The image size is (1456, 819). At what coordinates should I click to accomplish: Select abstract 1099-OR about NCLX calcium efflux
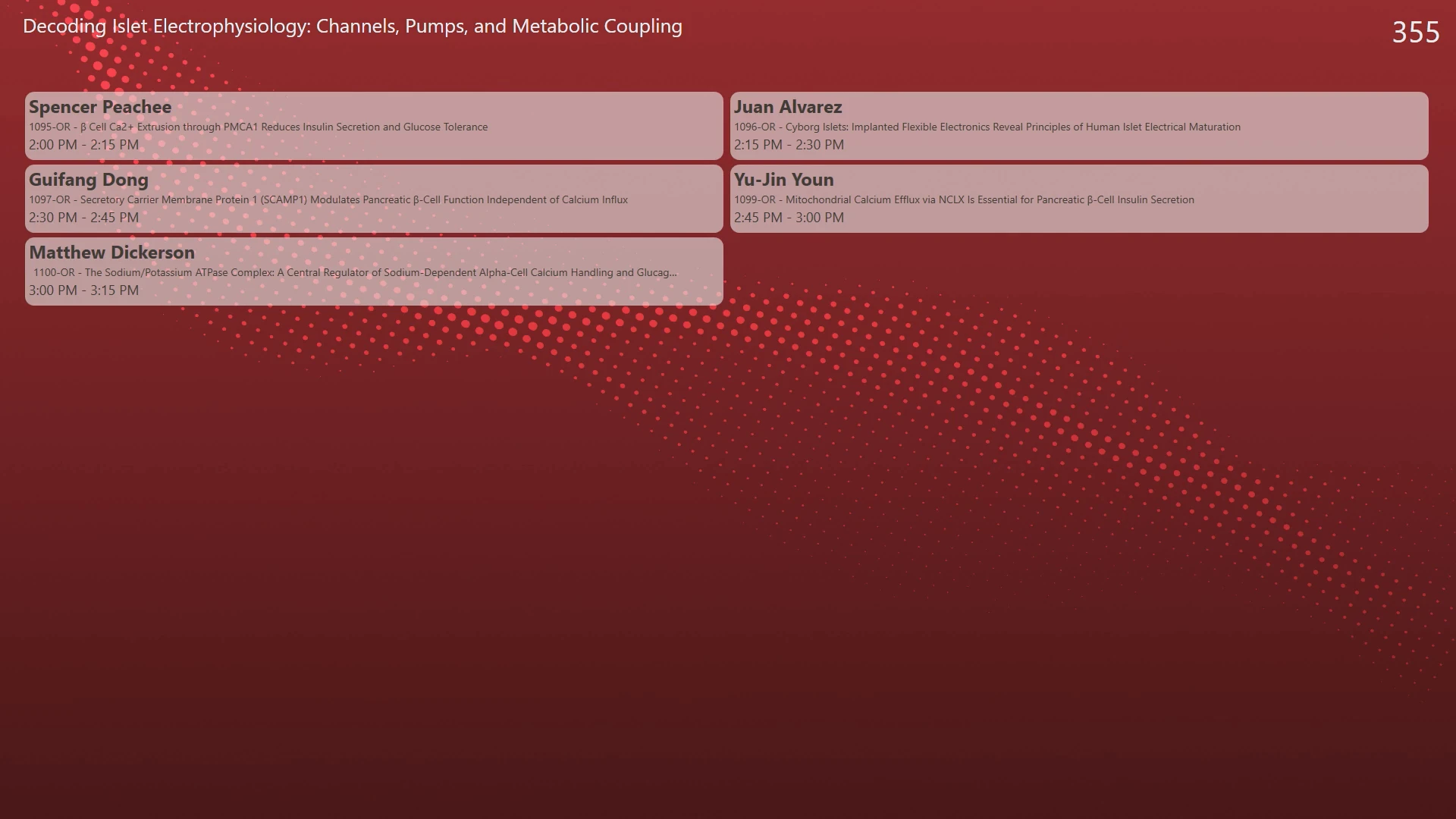click(x=964, y=200)
